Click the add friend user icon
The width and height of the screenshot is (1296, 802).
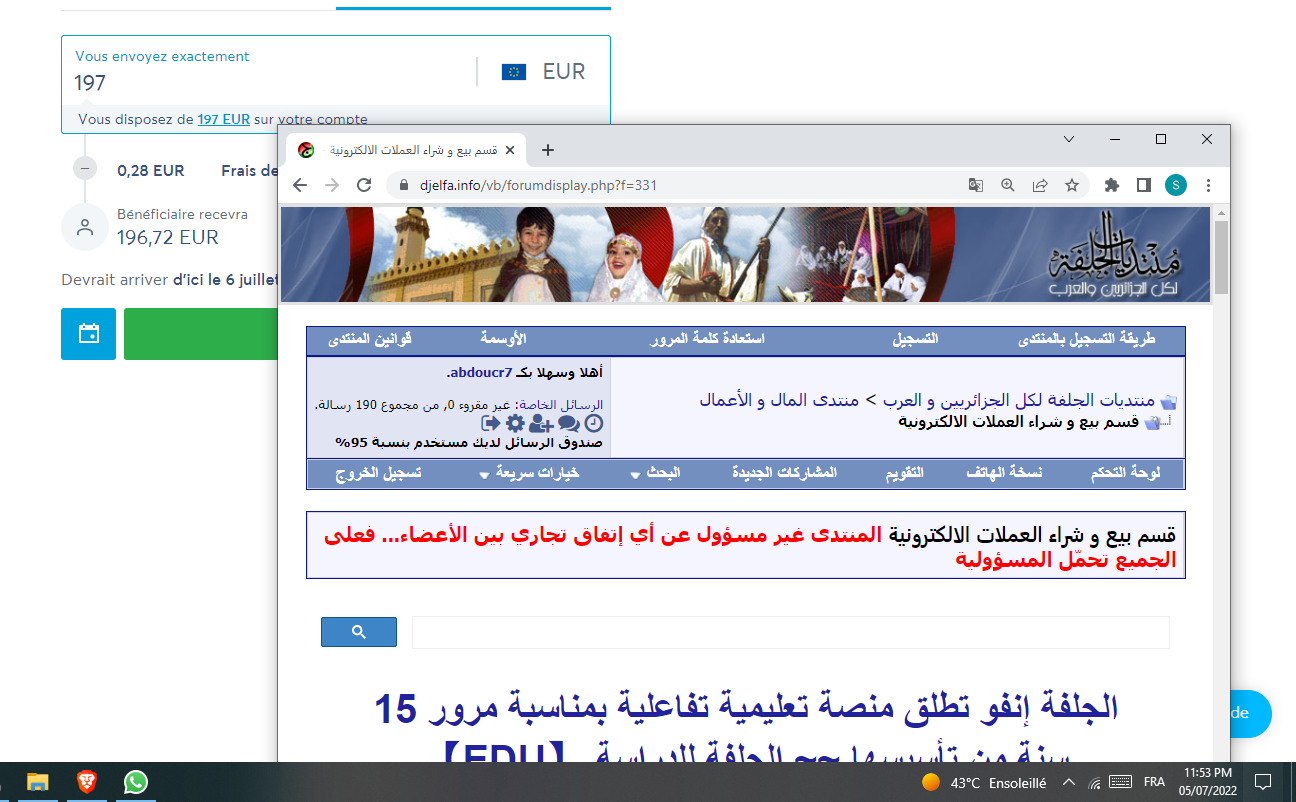541,423
